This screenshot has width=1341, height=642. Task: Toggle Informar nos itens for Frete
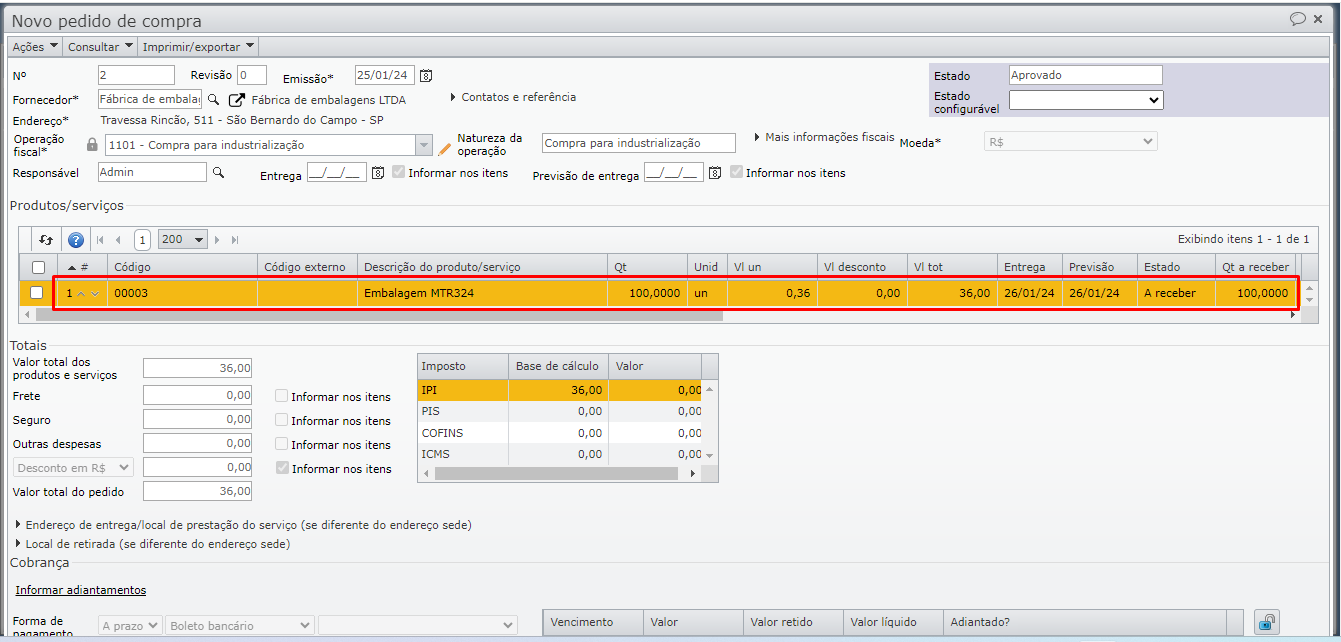point(282,396)
